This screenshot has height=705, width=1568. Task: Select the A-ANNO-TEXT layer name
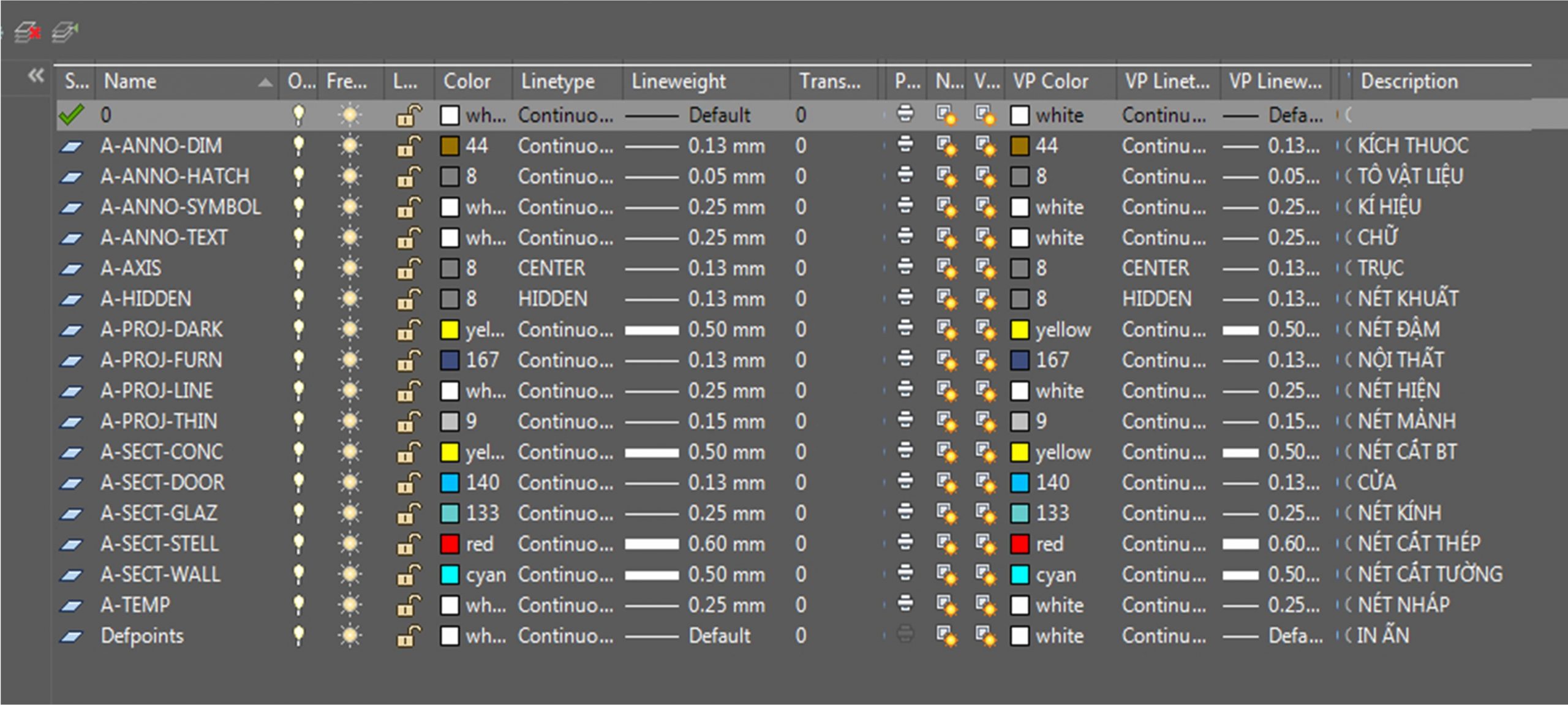[x=164, y=238]
